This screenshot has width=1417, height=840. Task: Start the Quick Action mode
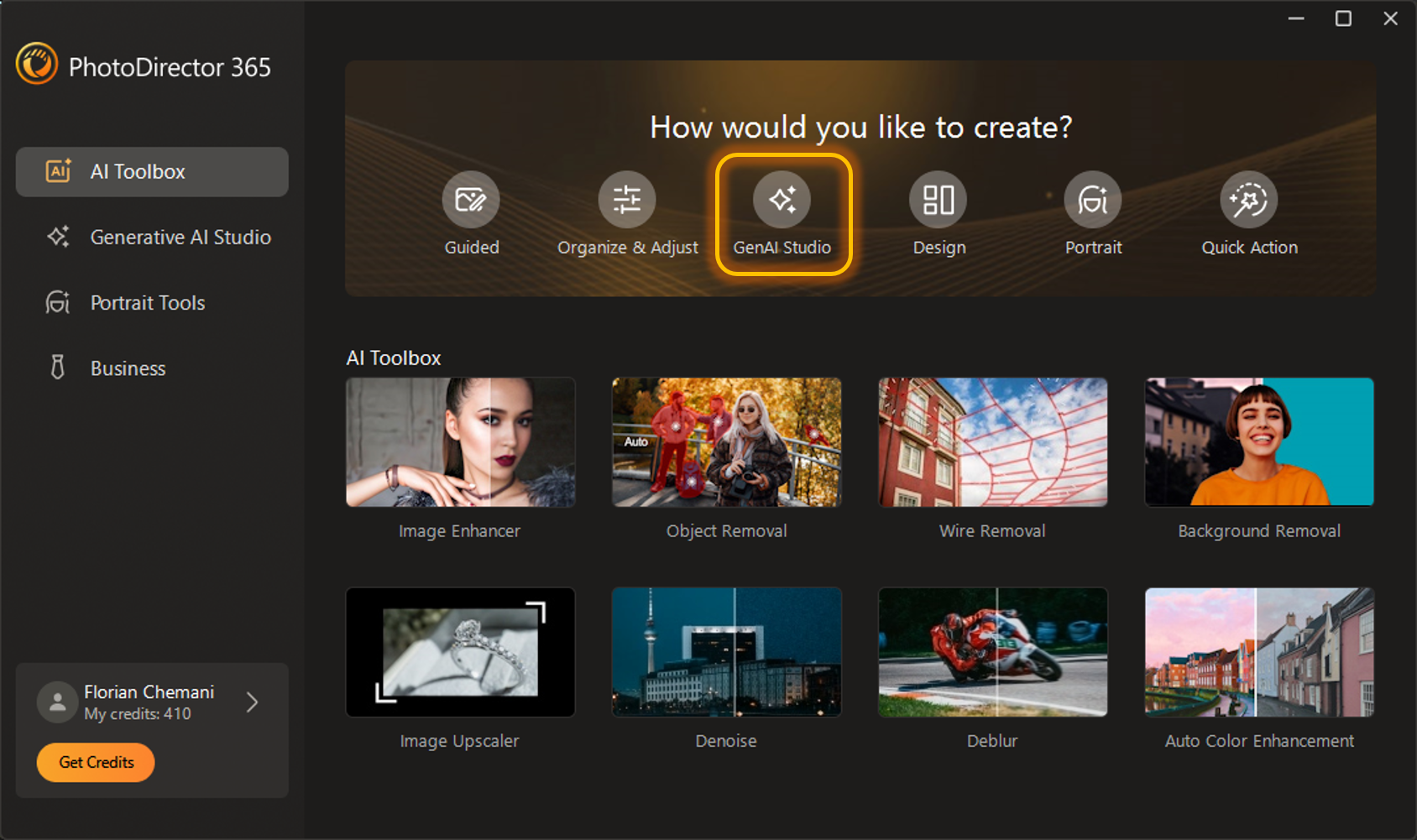click(1249, 200)
